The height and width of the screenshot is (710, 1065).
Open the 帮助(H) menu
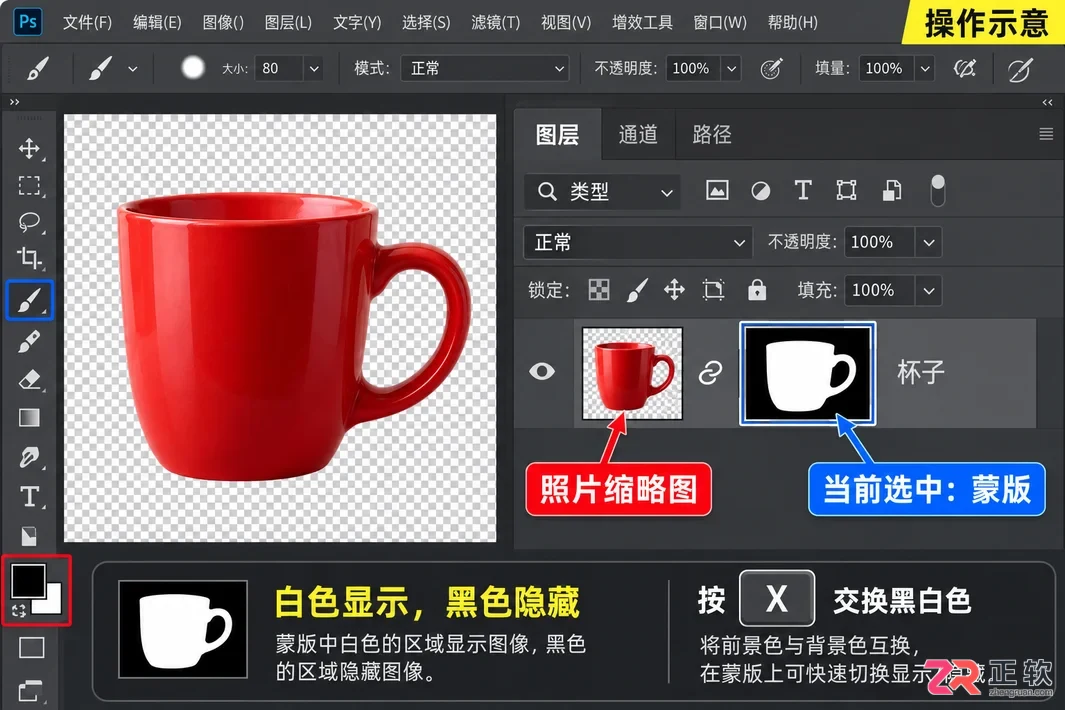coord(793,22)
